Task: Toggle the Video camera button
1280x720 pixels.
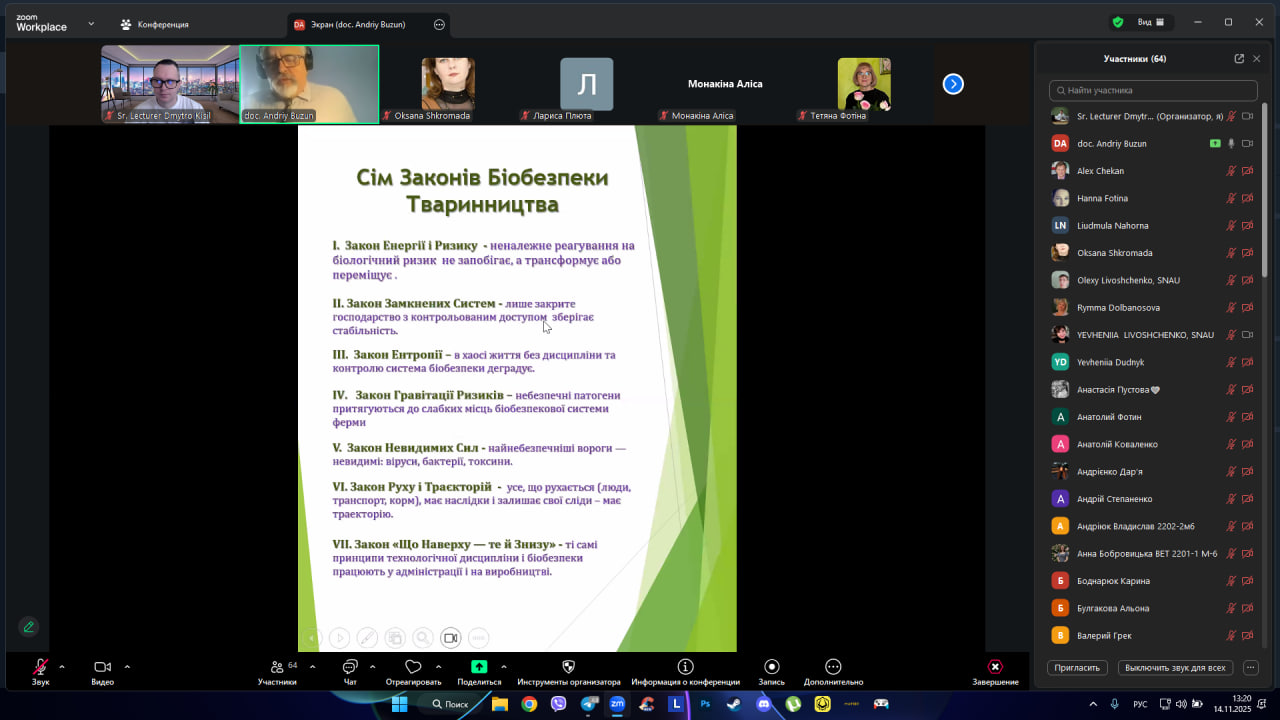Action: 102,667
